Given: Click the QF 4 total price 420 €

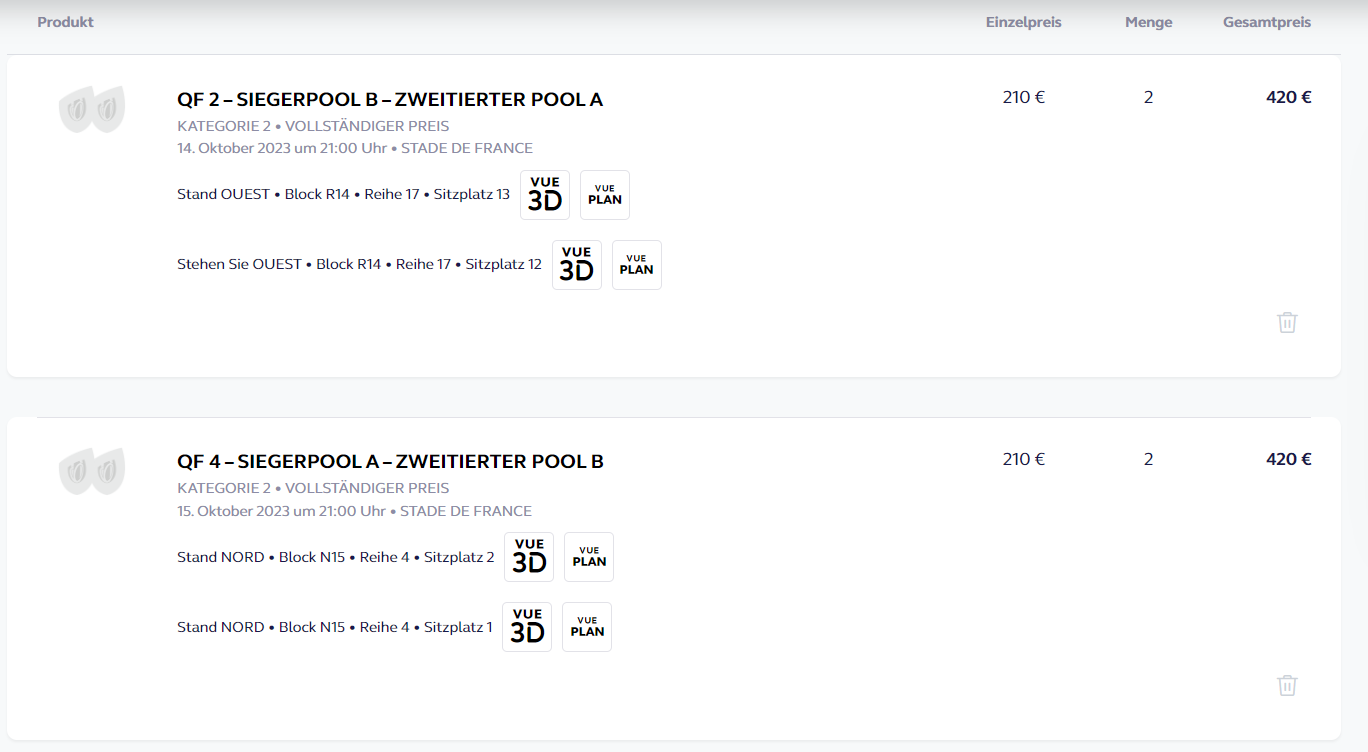Looking at the screenshot, I should (1288, 459).
